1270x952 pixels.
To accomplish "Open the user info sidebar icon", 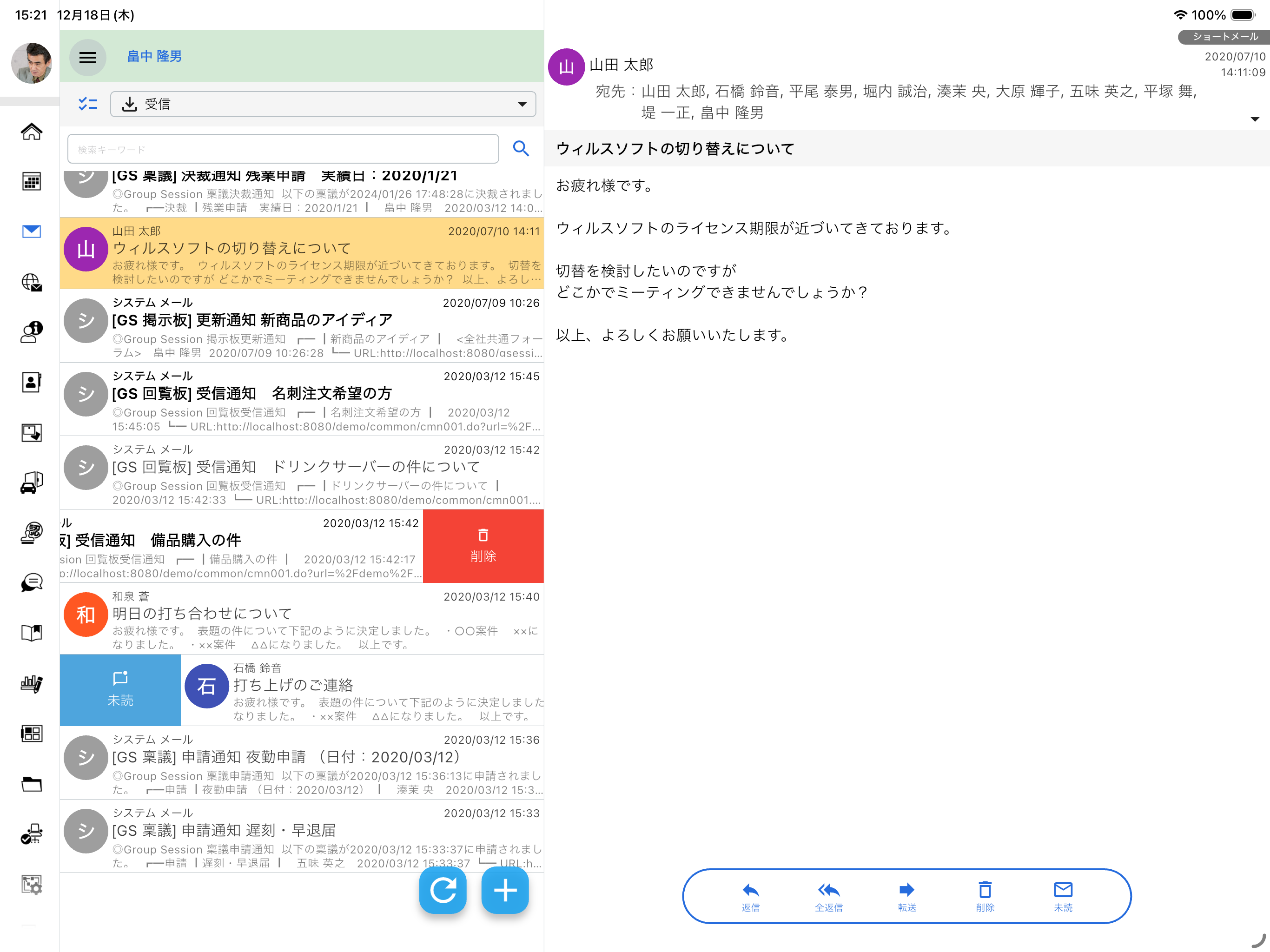I will 32,332.
